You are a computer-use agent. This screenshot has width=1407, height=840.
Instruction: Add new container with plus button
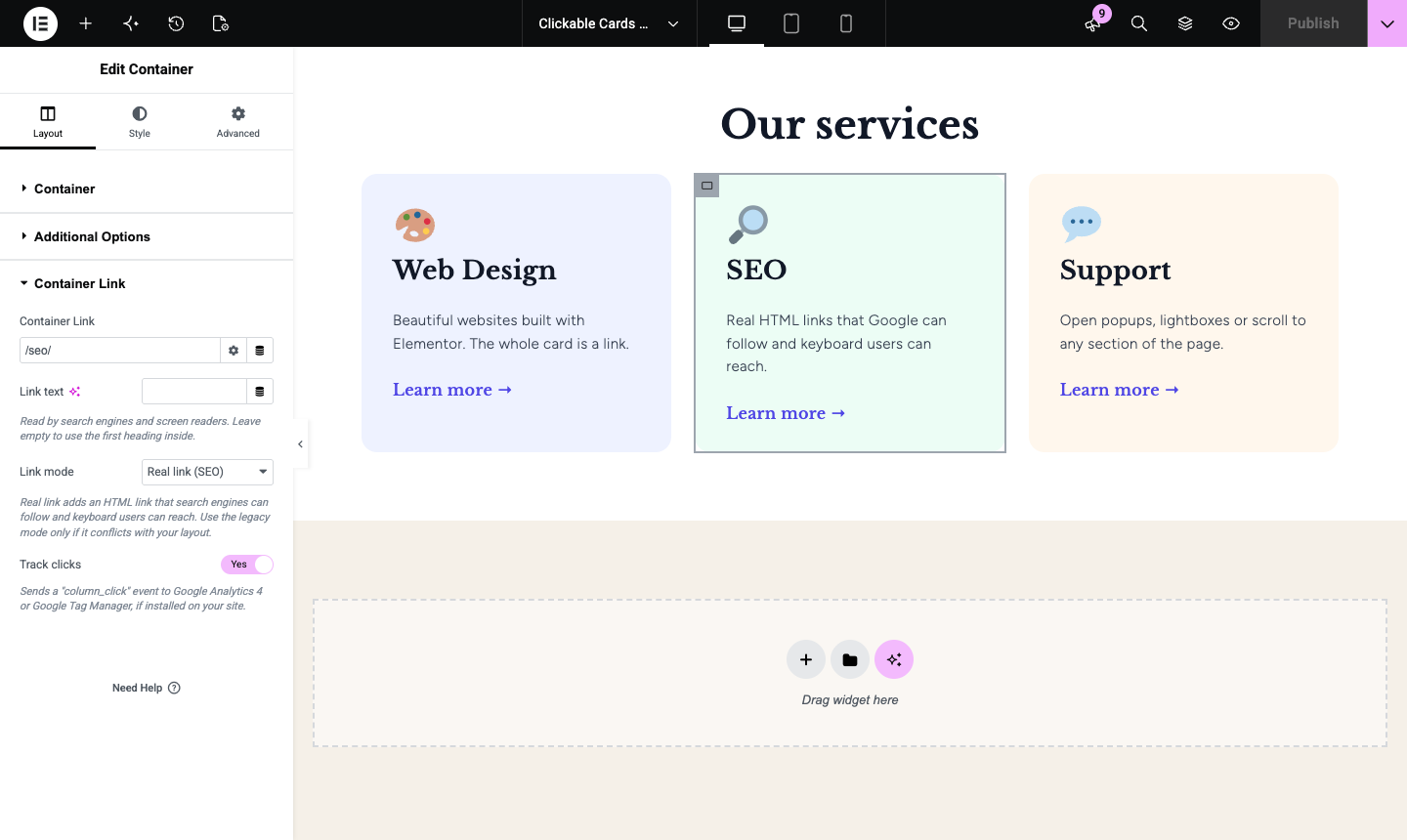(x=806, y=660)
